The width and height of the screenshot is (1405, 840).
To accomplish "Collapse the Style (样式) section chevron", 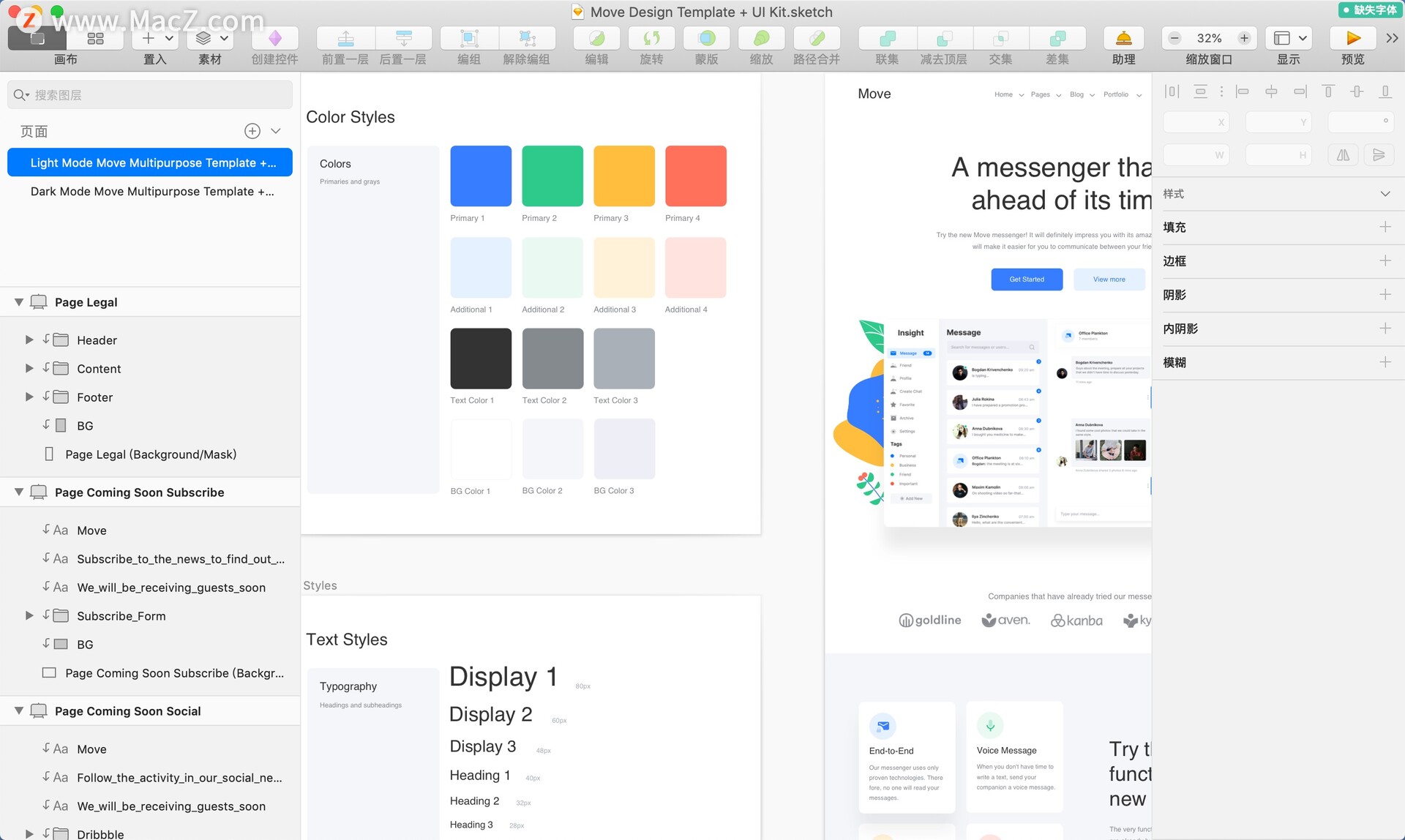I will (1385, 194).
